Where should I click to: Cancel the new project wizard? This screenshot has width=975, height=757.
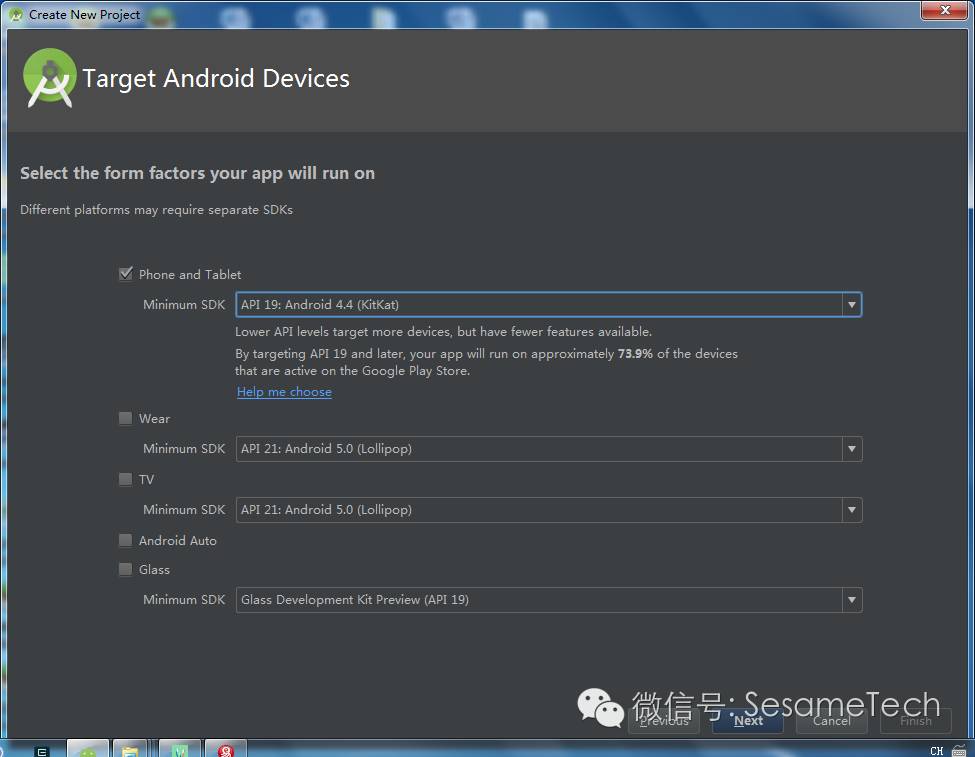tap(832, 721)
